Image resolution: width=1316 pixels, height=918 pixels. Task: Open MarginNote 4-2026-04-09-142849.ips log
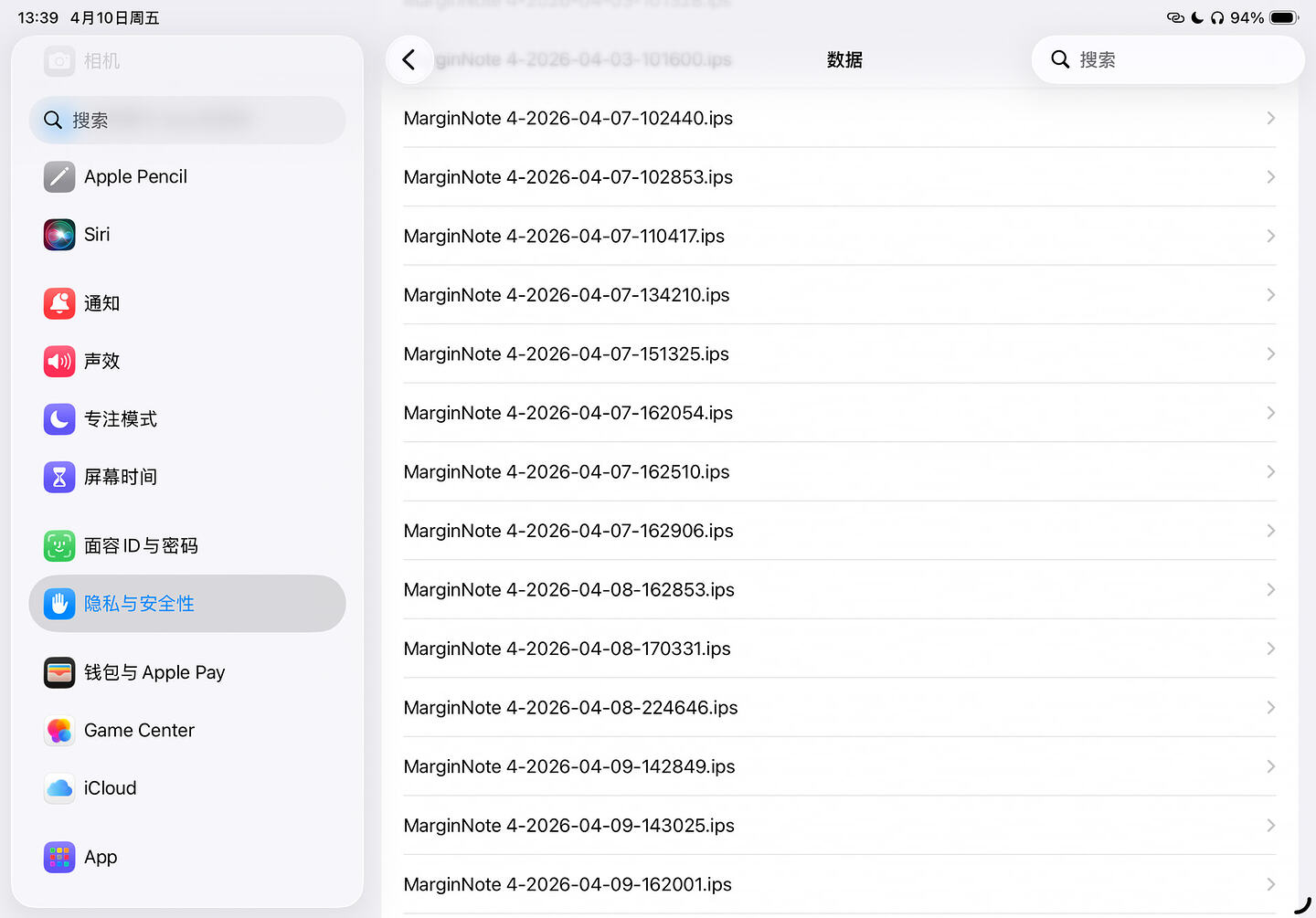click(839, 766)
